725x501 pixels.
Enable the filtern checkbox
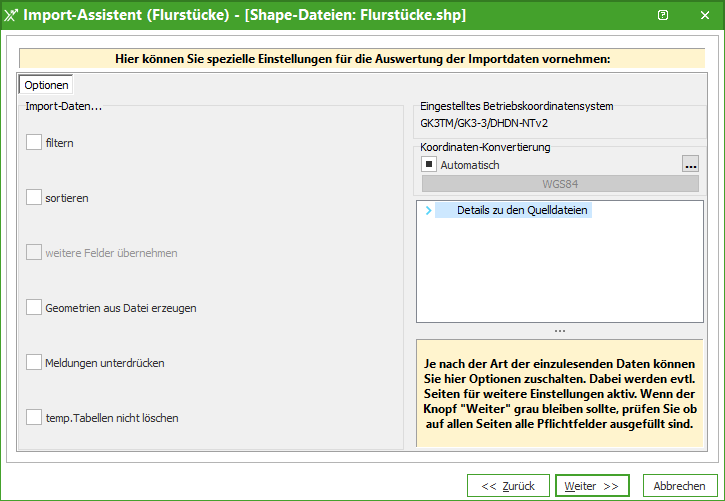(34, 143)
